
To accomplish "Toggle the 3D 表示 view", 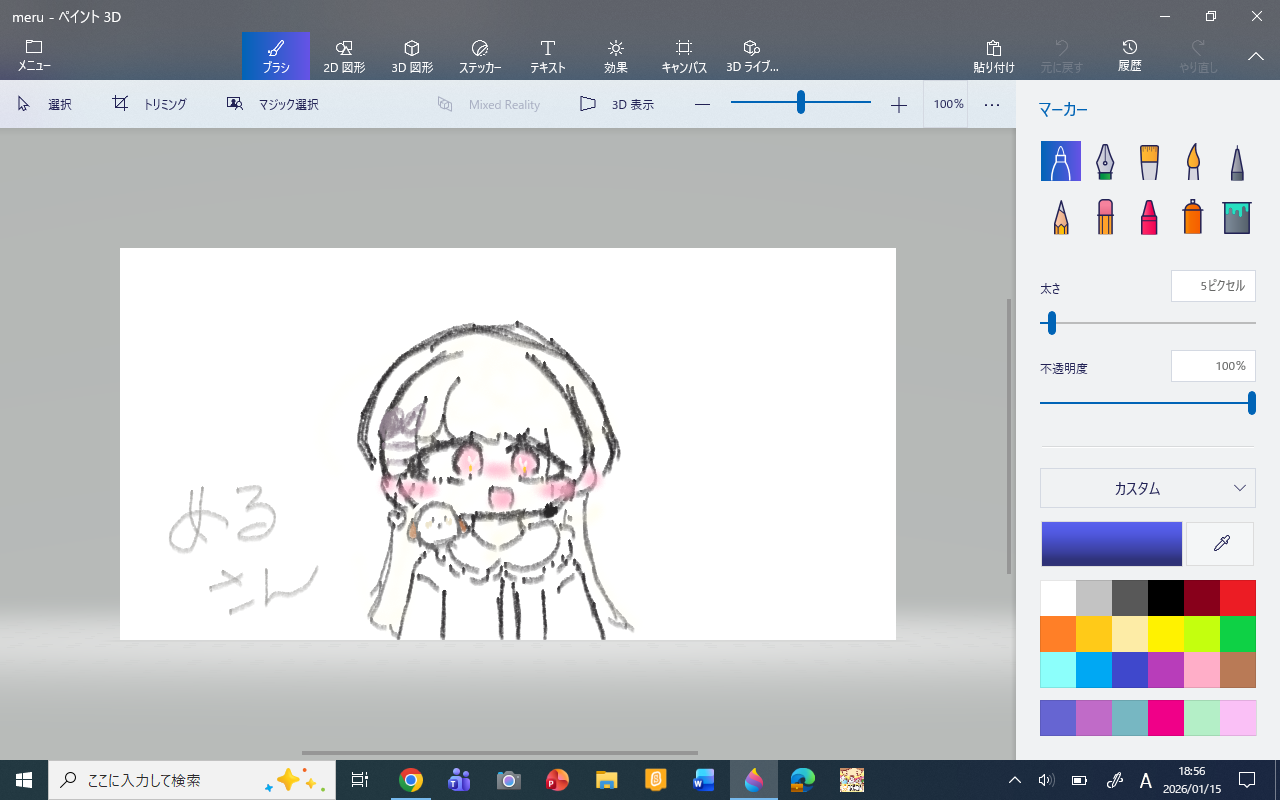I will (617, 104).
